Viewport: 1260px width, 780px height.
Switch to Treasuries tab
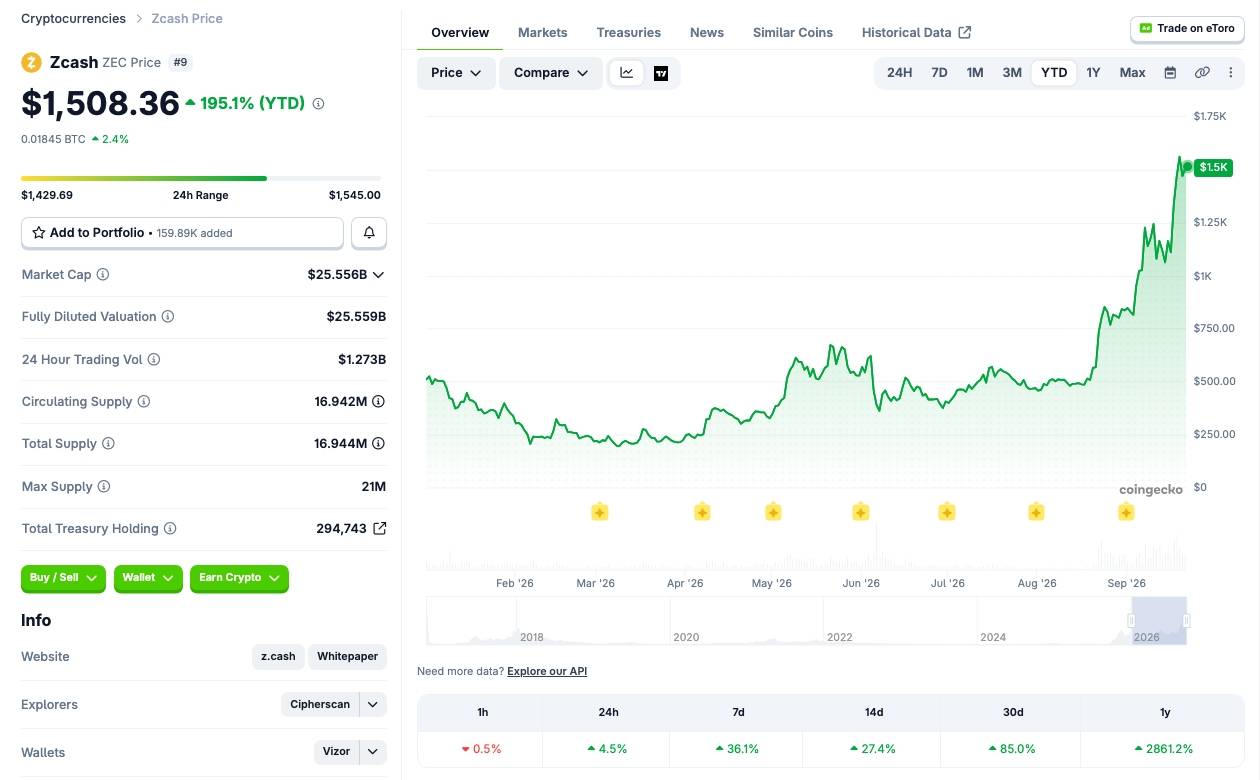pyautogui.click(x=629, y=32)
